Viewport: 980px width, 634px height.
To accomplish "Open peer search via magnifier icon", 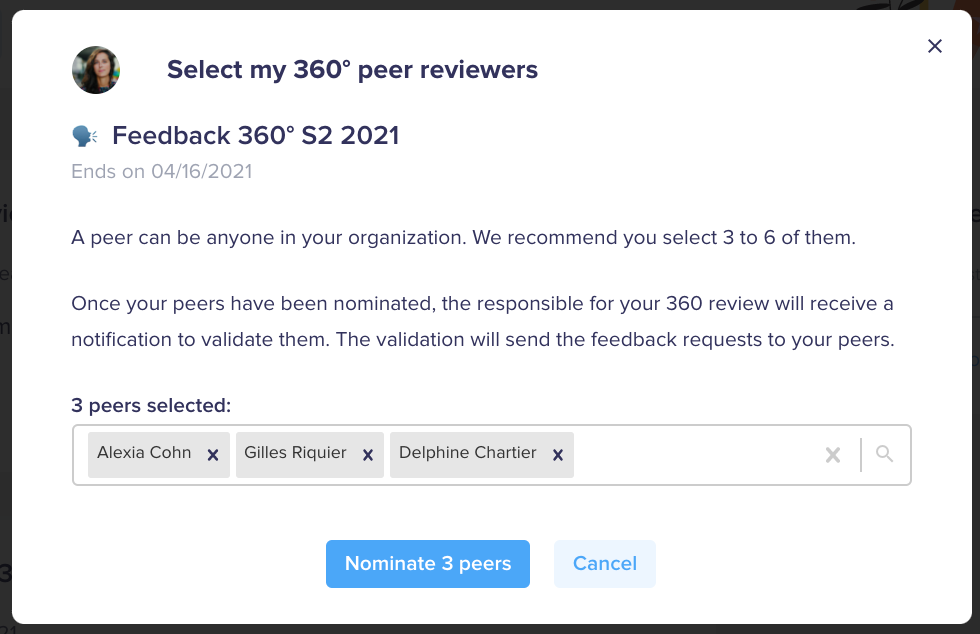I will tap(884, 453).
